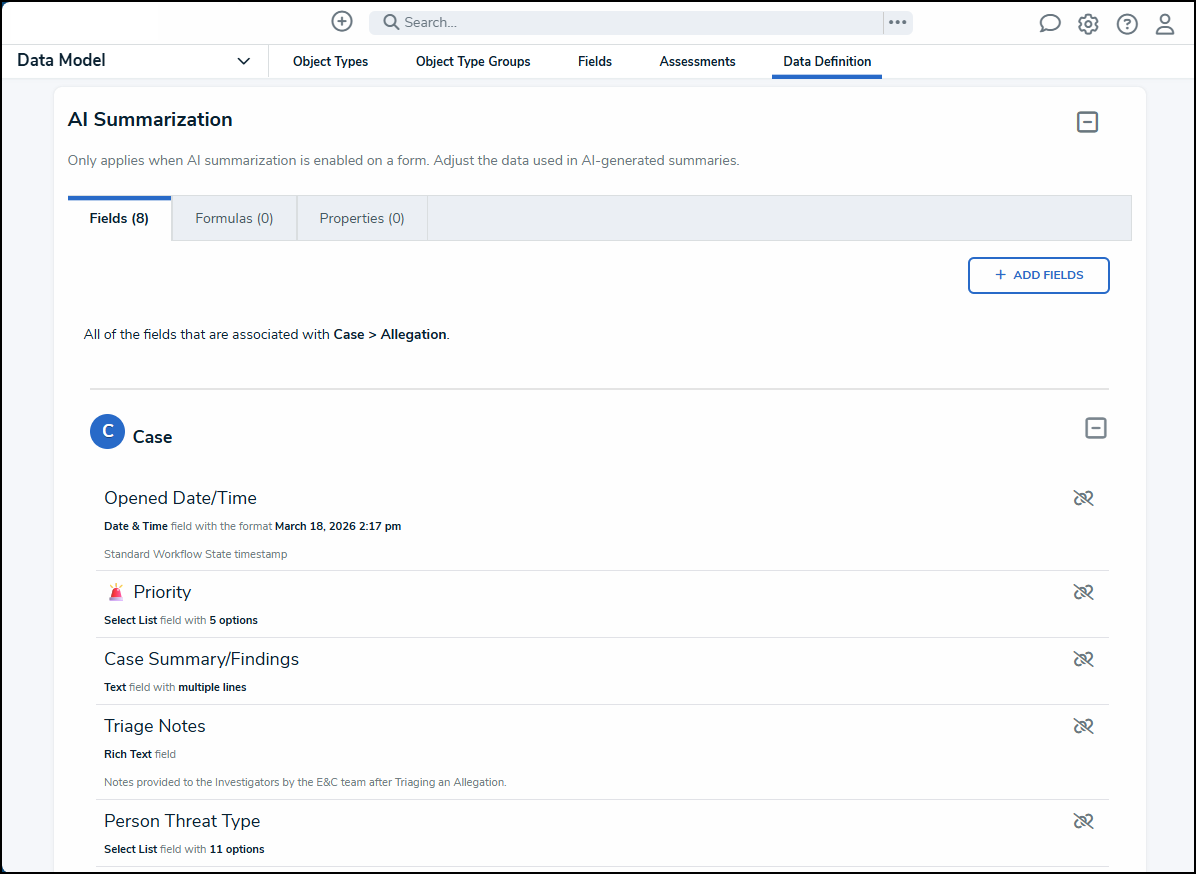This screenshot has height=874, width=1196.
Task: Unlink the Opened Date/Time field
Action: tap(1083, 498)
